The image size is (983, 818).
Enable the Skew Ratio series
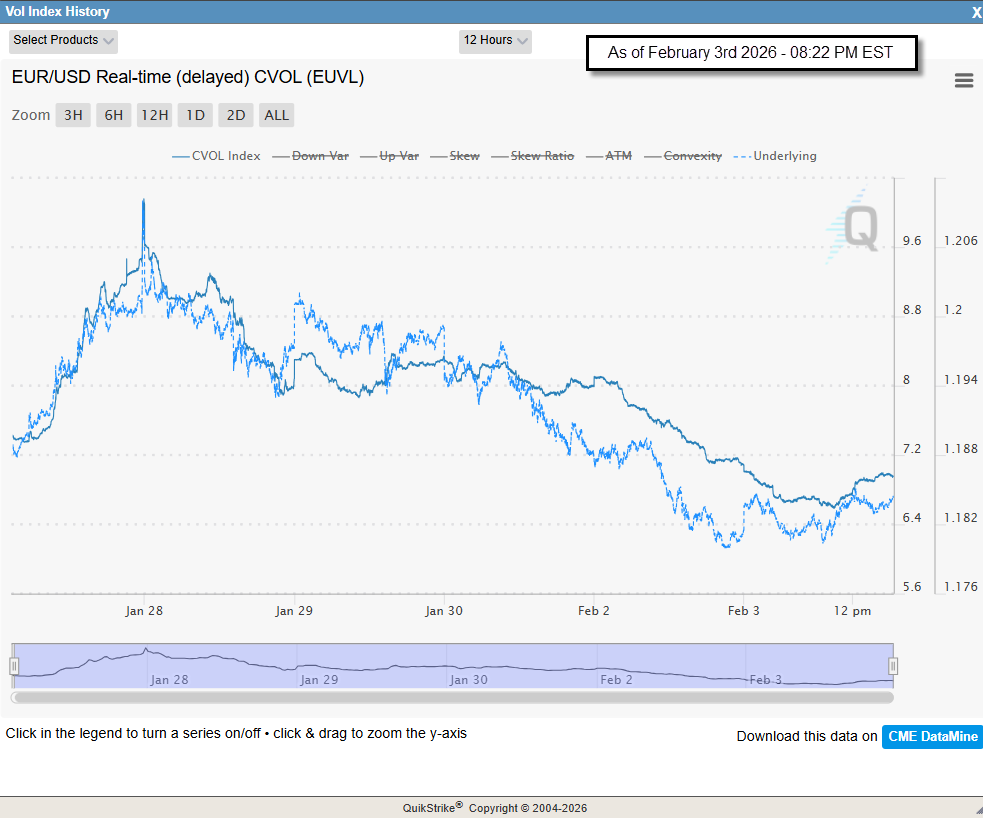(x=540, y=155)
